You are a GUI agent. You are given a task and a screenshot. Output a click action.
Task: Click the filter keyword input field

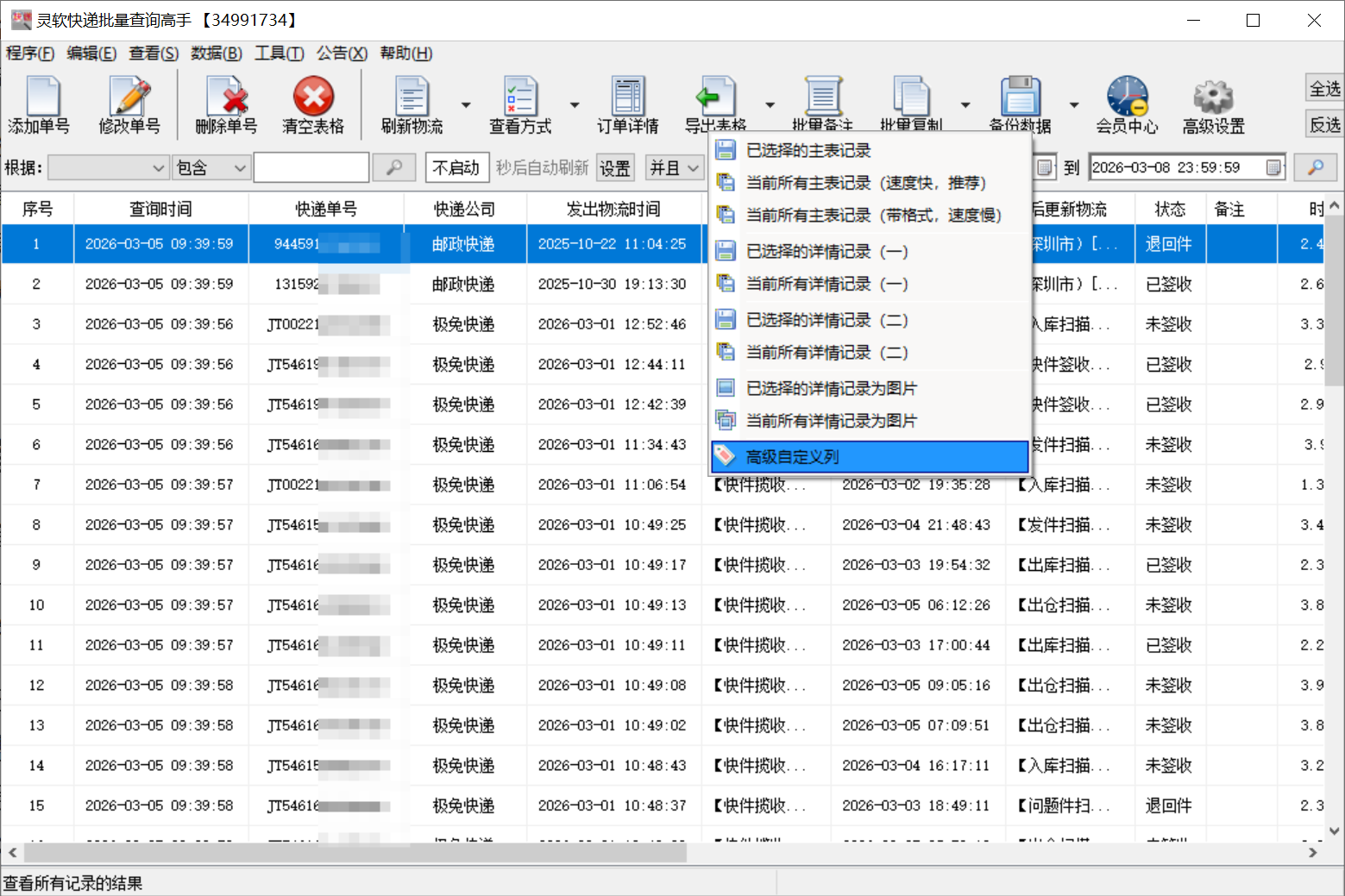pyautogui.click(x=311, y=167)
